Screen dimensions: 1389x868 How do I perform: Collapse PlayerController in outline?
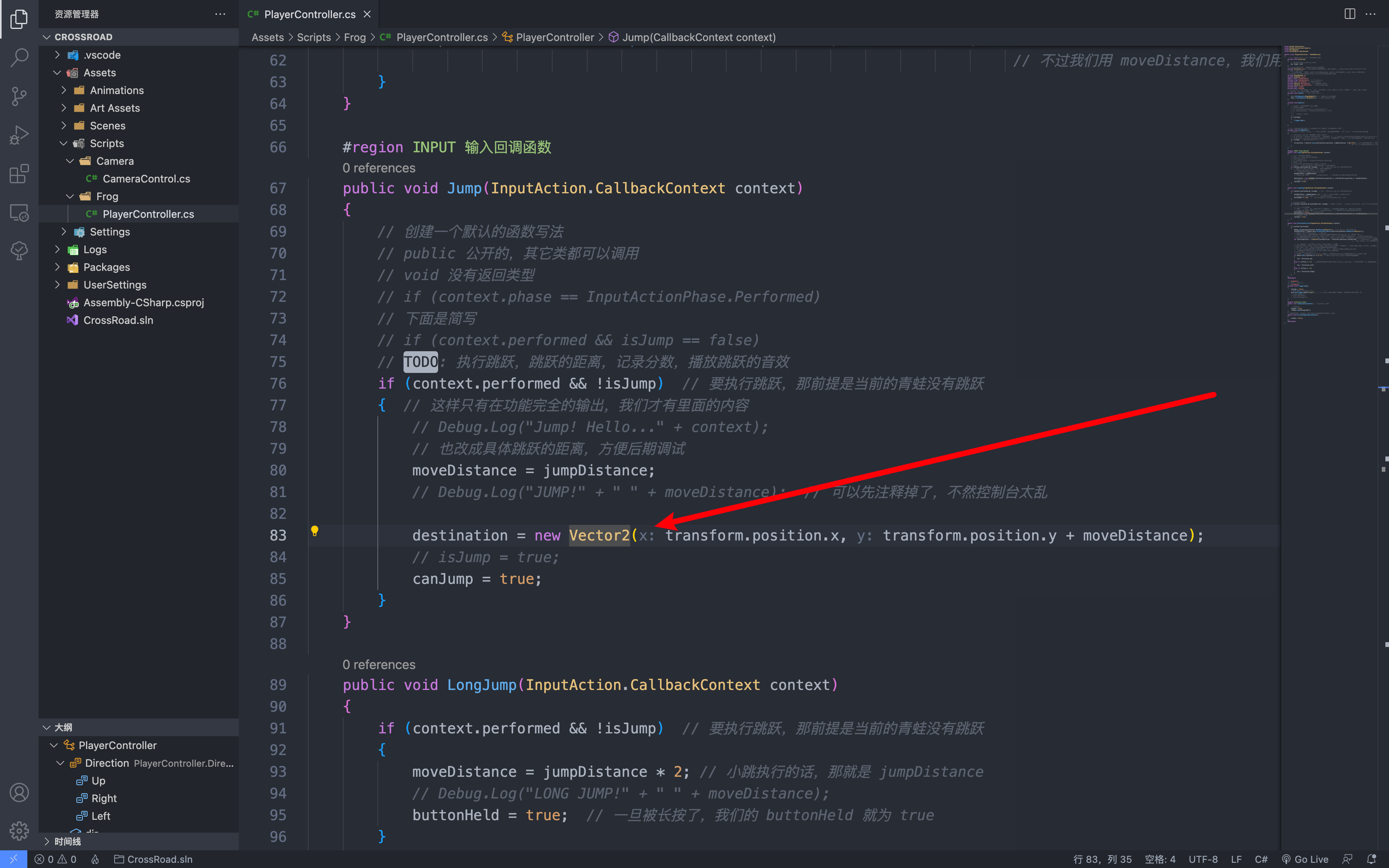(53, 745)
